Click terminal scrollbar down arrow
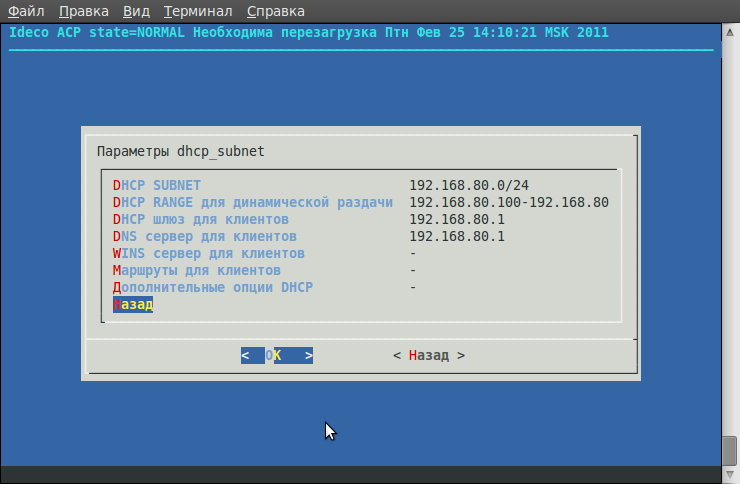The width and height of the screenshot is (740, 484). tap(730, 475)
